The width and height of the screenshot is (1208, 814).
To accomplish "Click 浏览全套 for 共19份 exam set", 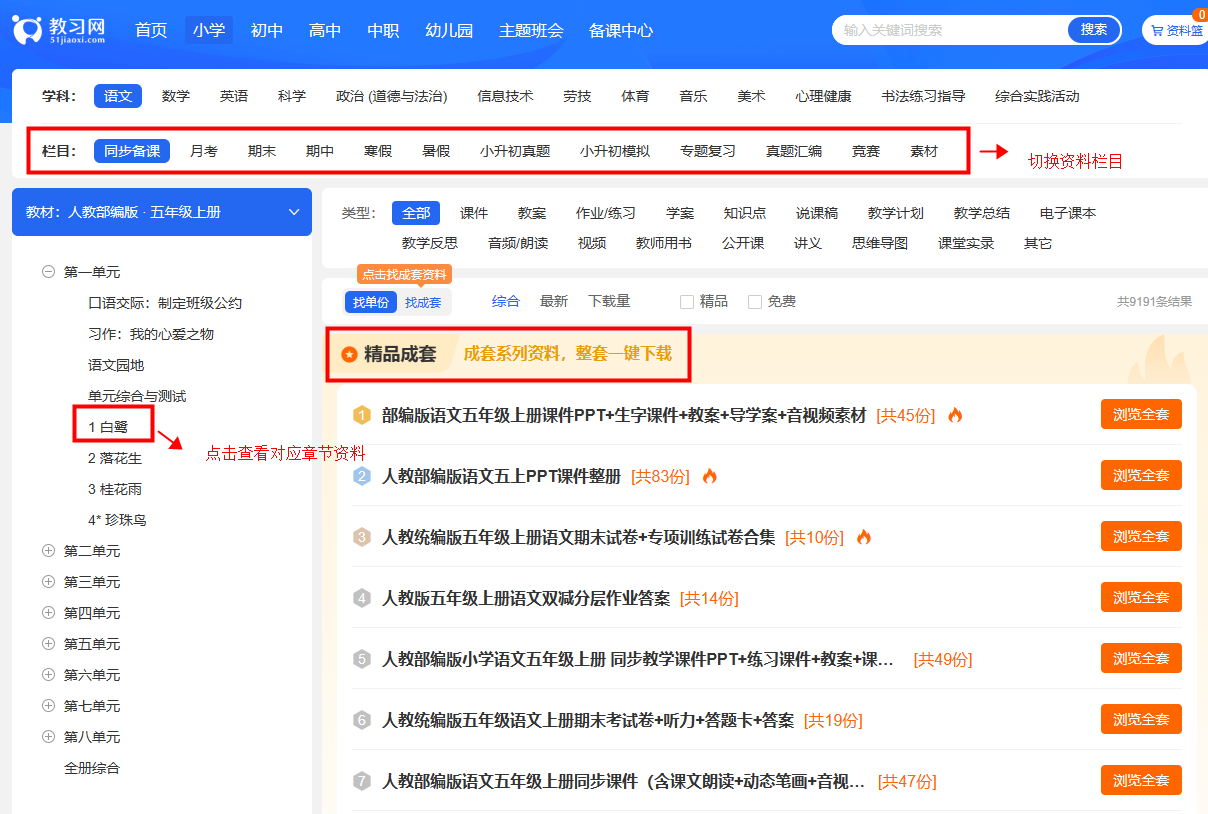I will 1141,720.
